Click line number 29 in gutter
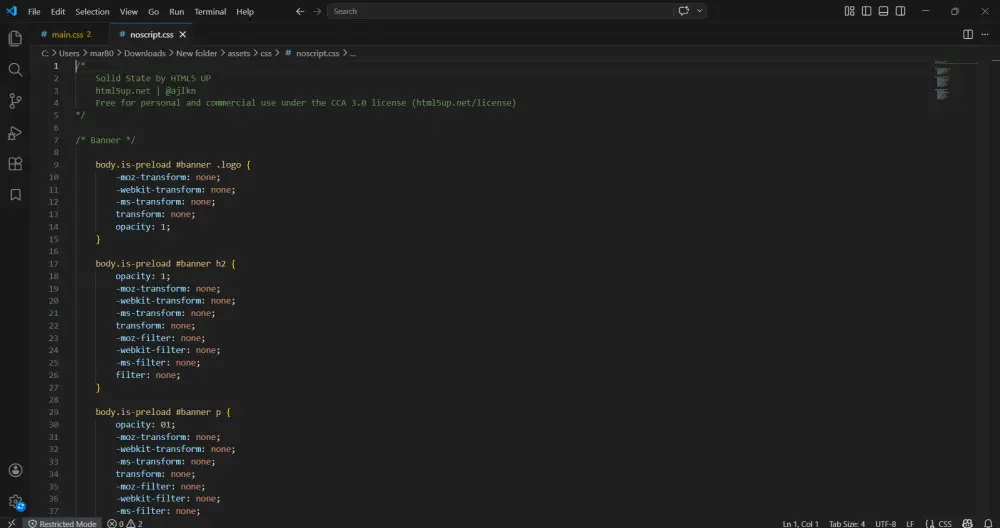1000x528 pixels. click(54, 412)
